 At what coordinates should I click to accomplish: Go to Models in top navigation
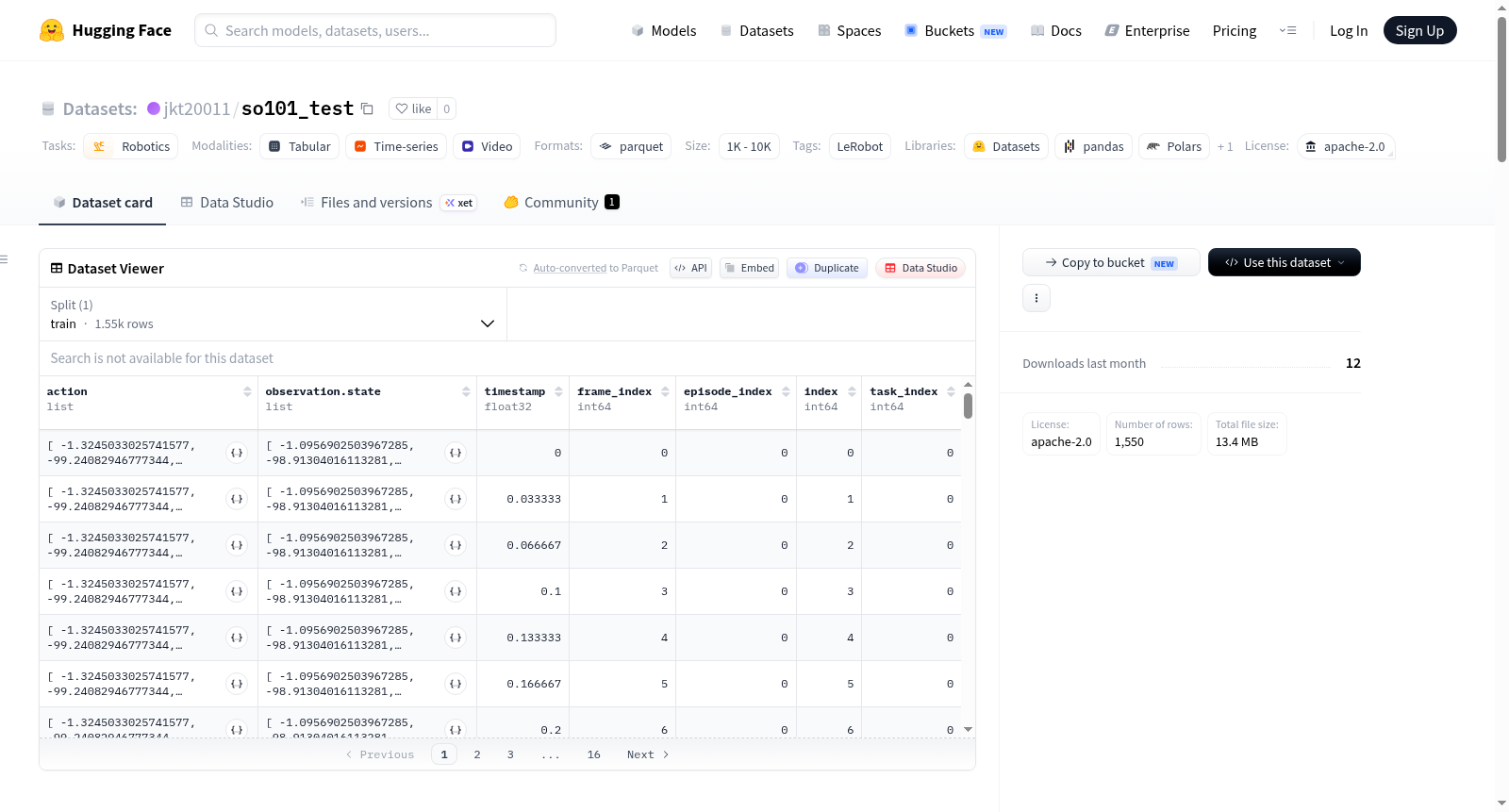click(x=664, y=30)
